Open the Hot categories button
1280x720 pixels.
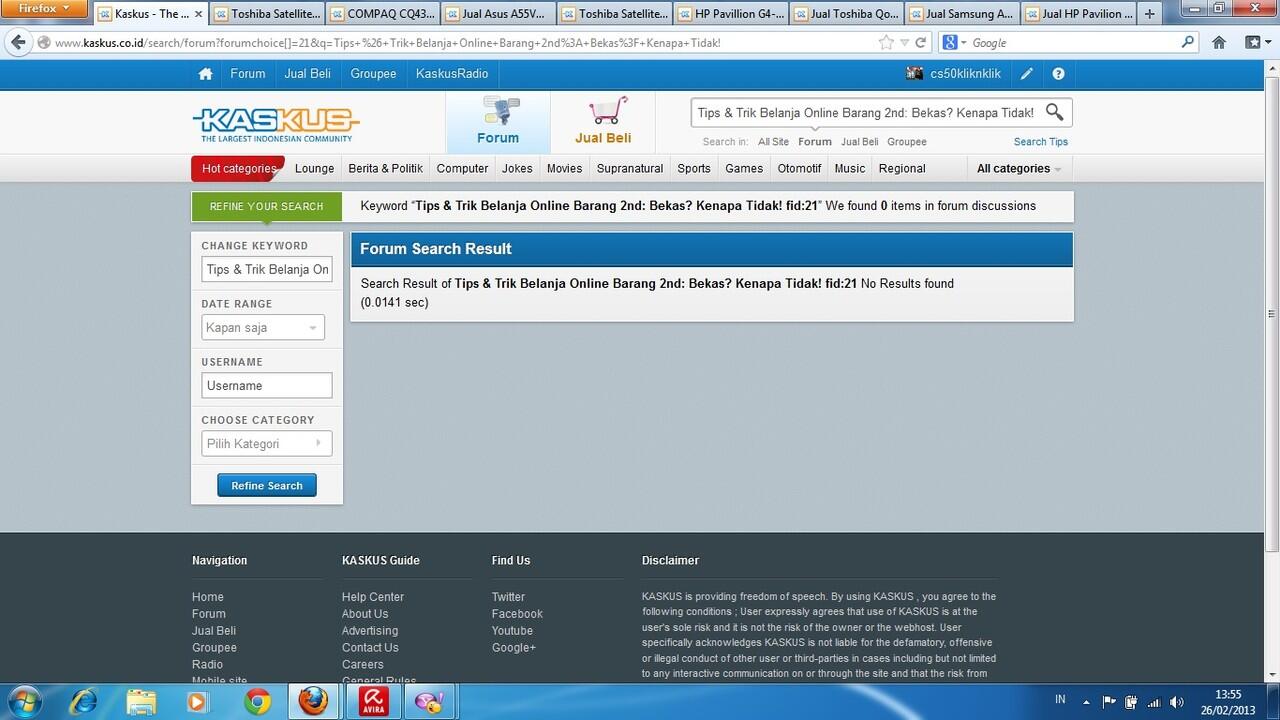coord(238,169)
